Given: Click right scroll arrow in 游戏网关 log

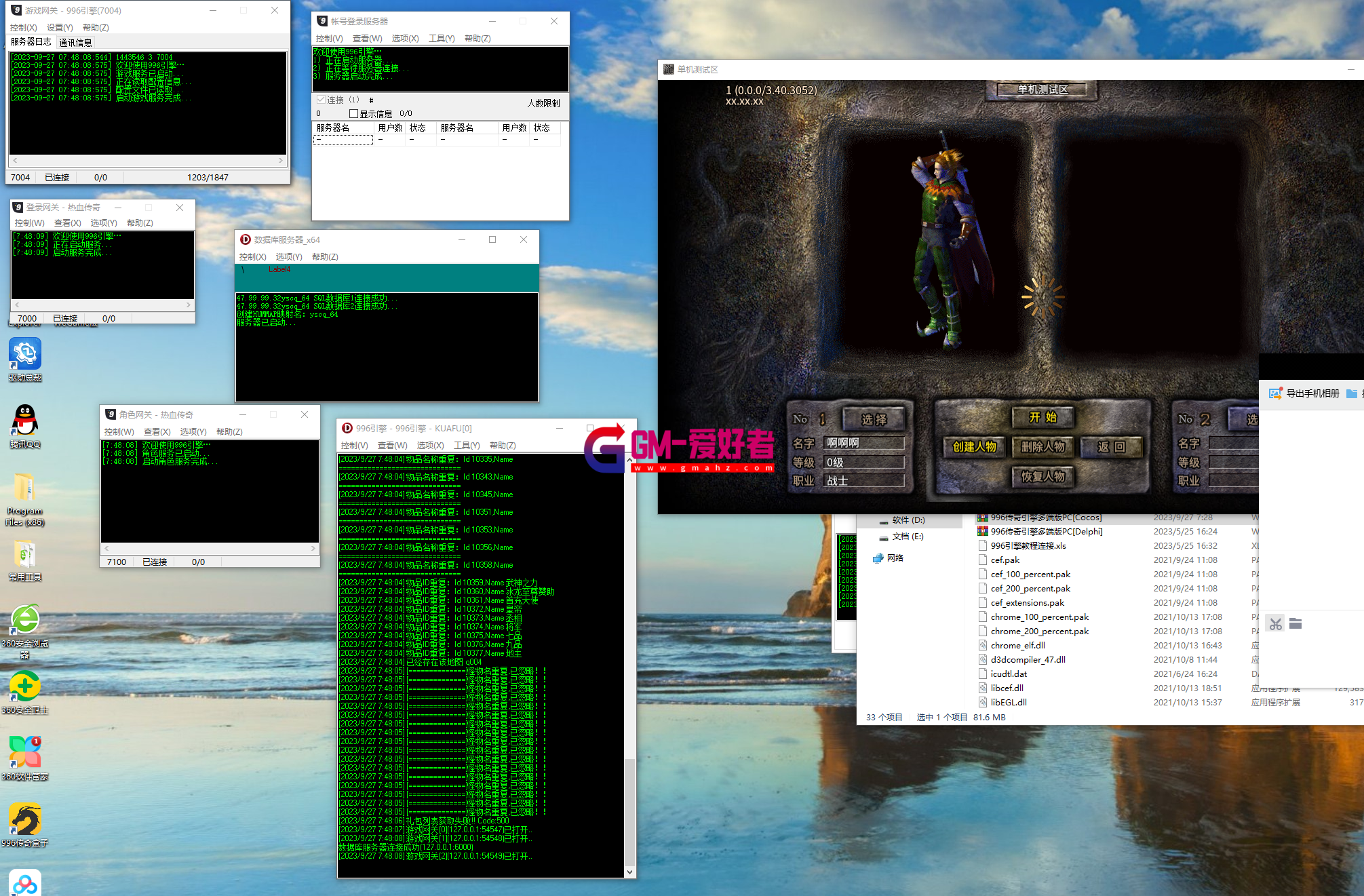Looking at the screenshot, I should click(x=281, y=161).
